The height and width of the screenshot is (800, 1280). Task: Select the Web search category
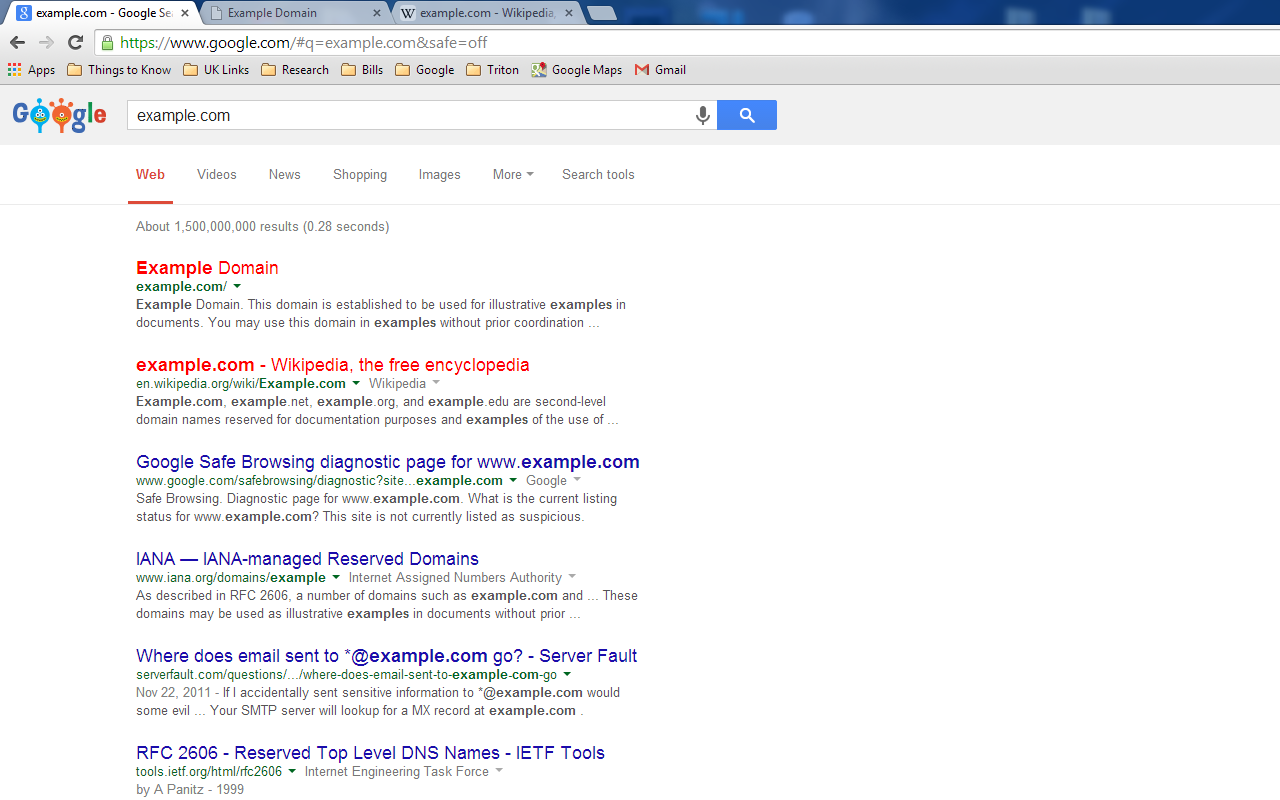click(x=150, y=174)
